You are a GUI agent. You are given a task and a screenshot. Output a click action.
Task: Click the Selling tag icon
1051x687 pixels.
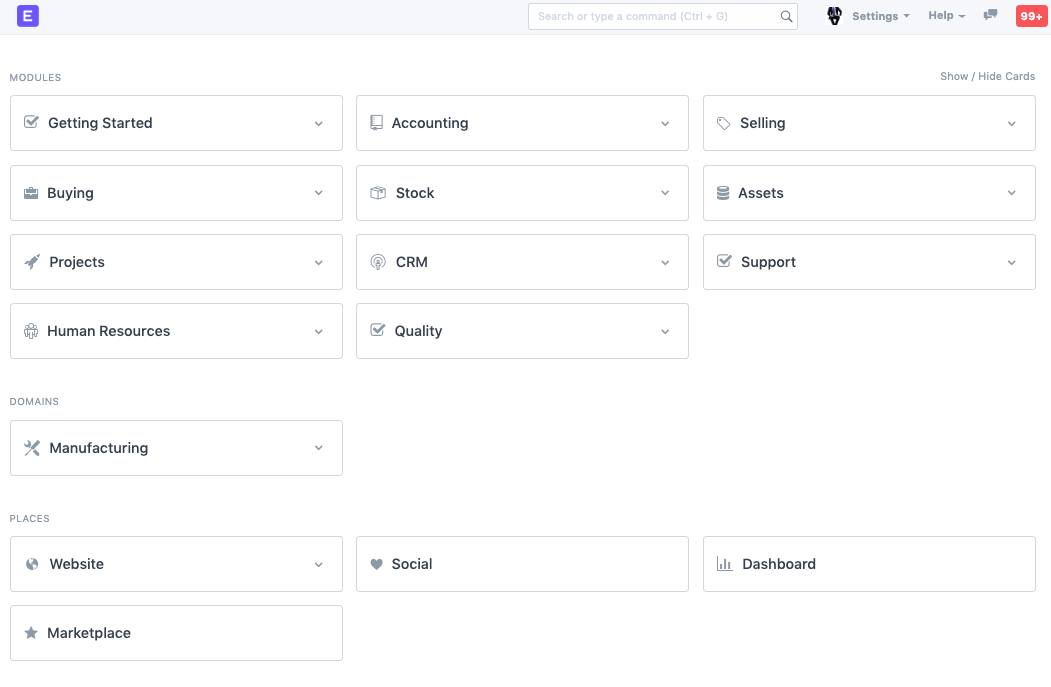point(724,123)
